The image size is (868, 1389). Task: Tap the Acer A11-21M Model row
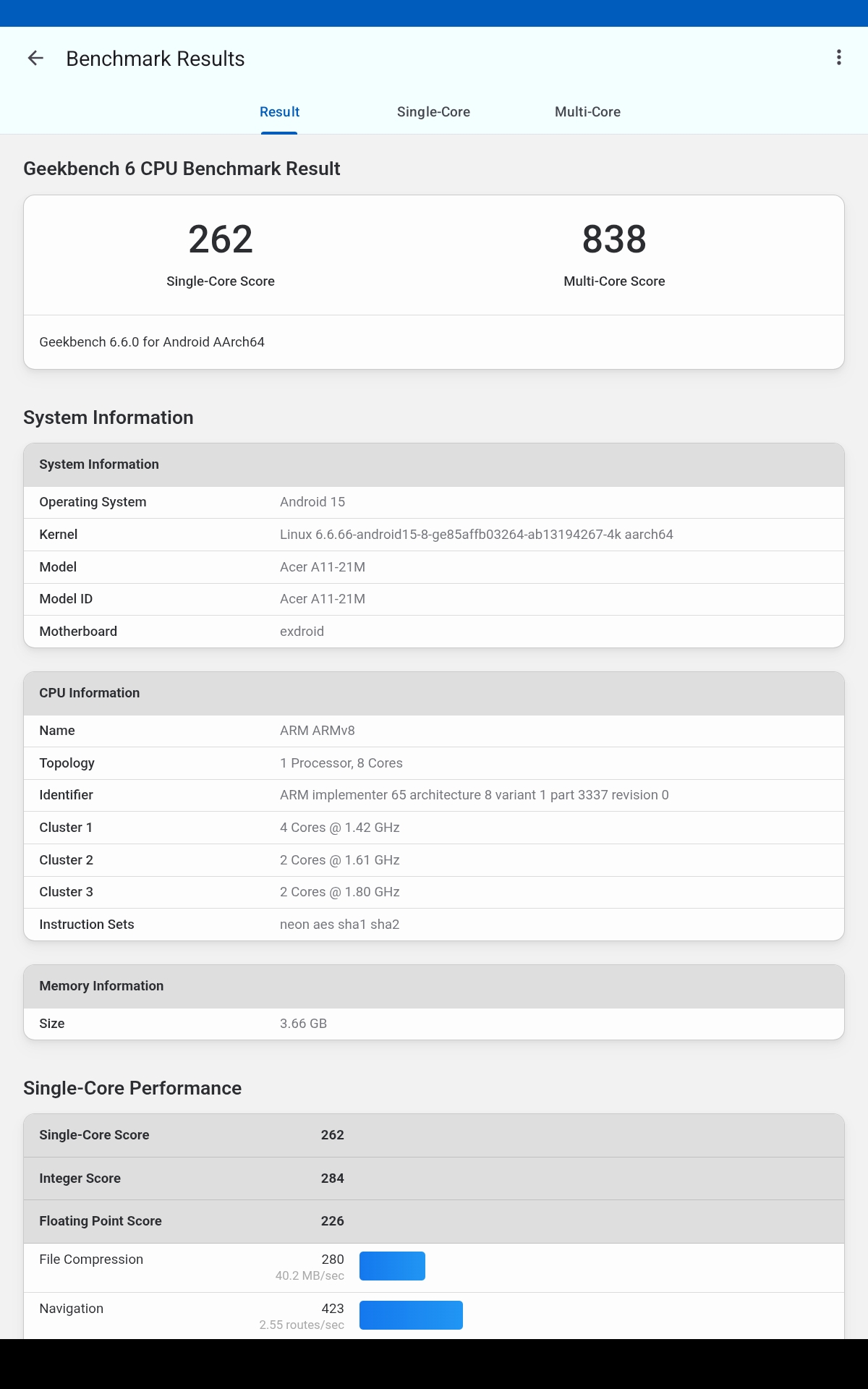(x=434, y=567)
